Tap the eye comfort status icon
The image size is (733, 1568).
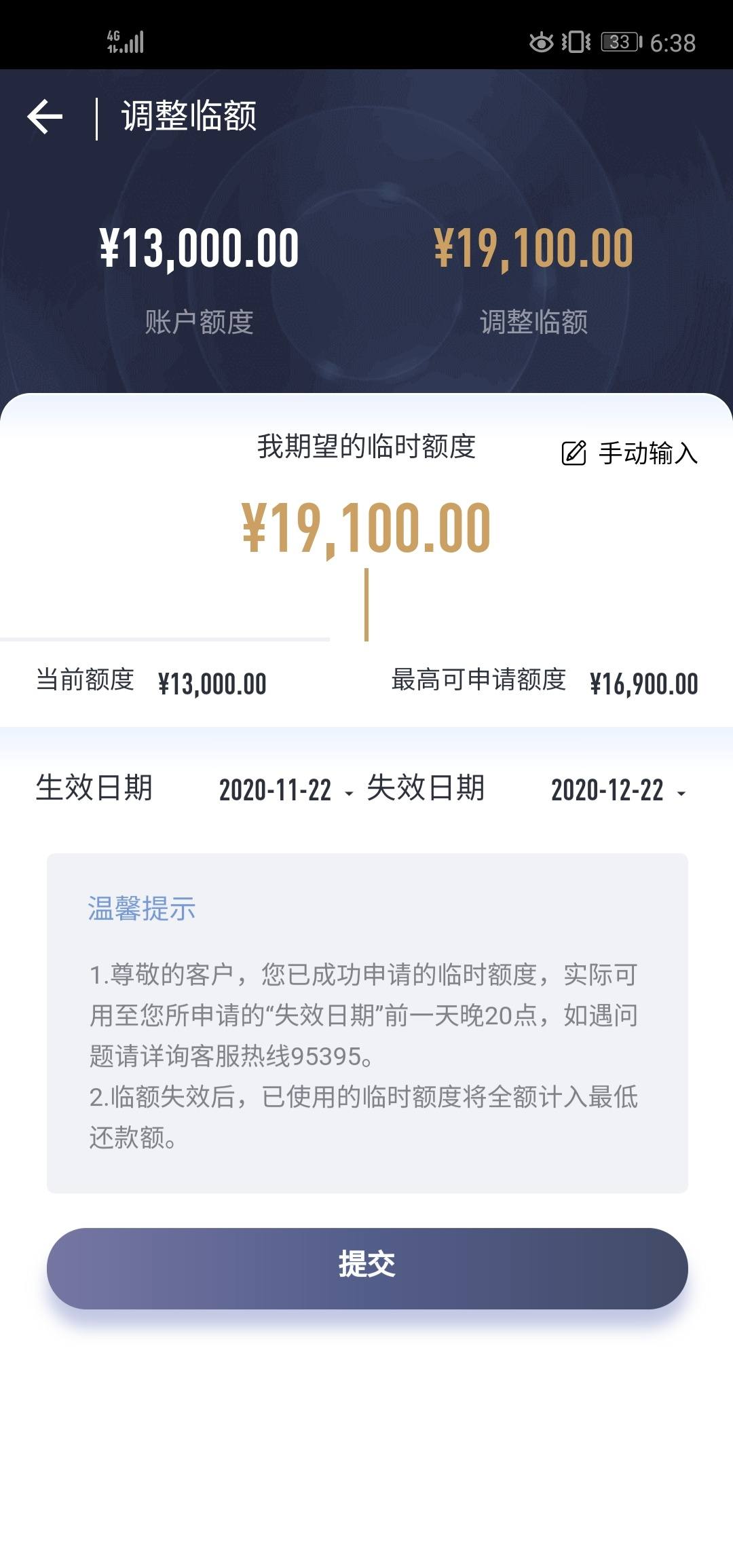pos(541,42)
